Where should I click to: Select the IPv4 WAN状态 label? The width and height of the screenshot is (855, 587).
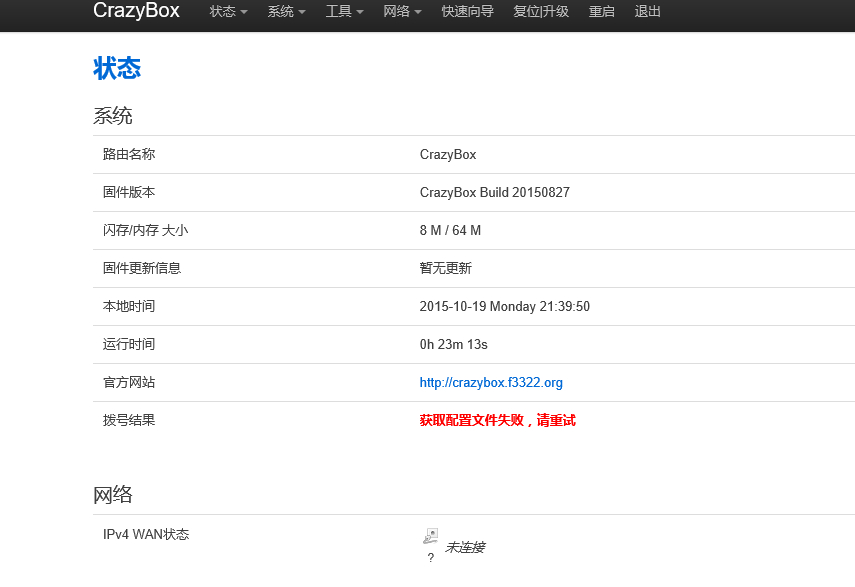click(146, 534)
